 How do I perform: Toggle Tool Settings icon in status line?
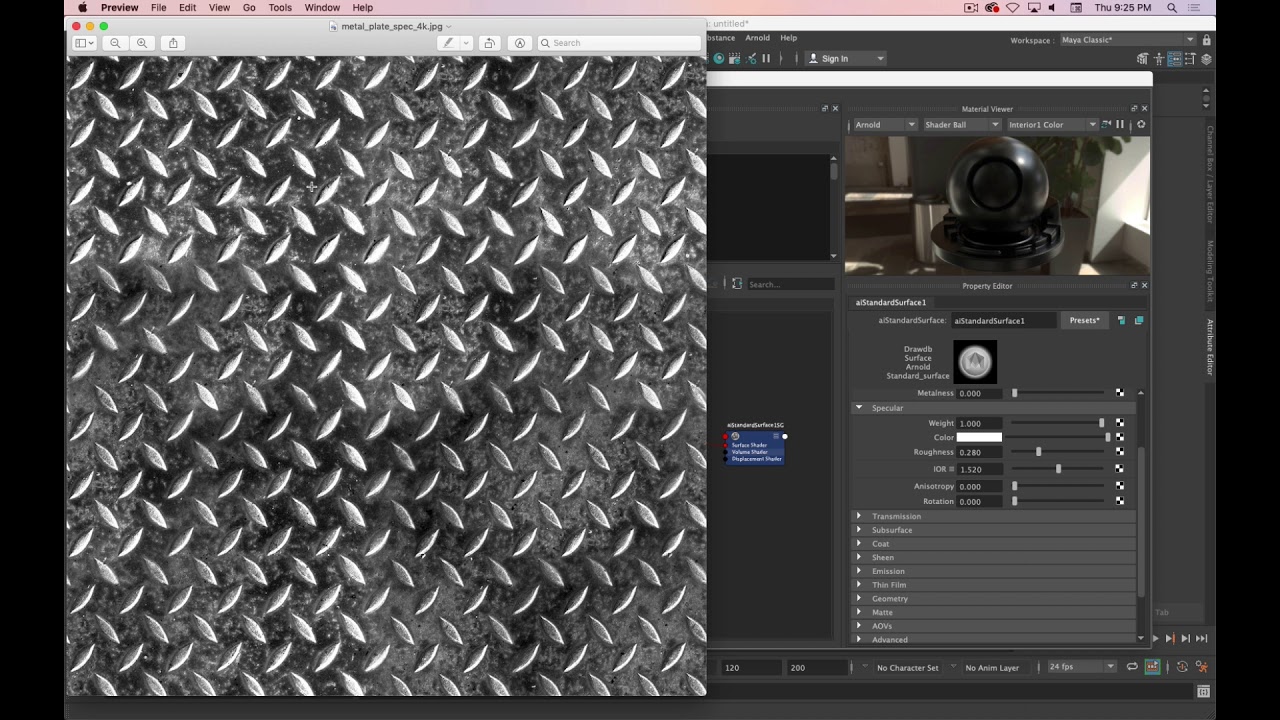[1190, 59]
